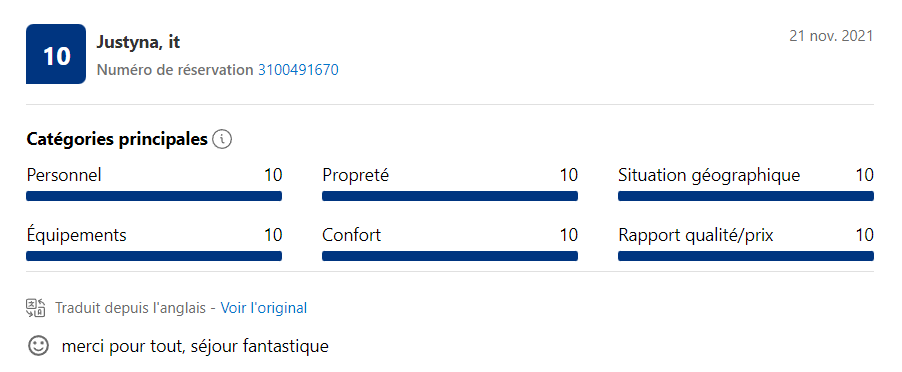The width and height of the screenshot is (902, 372).
Task: Click the Traduit depuis l'anglais text
Action: coord(131,308)
